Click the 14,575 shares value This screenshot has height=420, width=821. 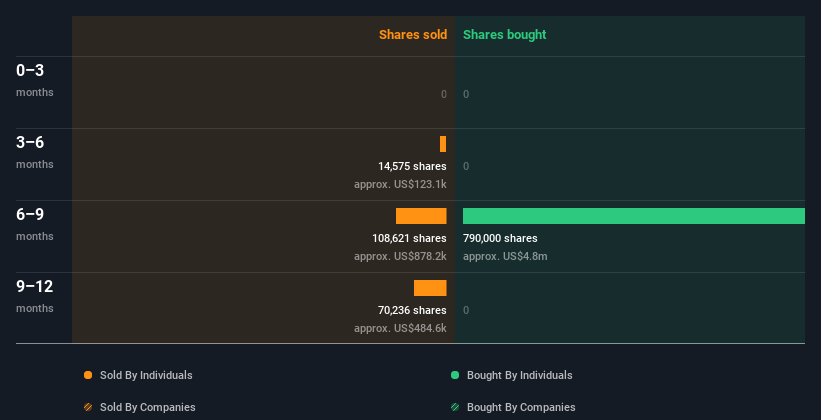(x=413, y=167)
